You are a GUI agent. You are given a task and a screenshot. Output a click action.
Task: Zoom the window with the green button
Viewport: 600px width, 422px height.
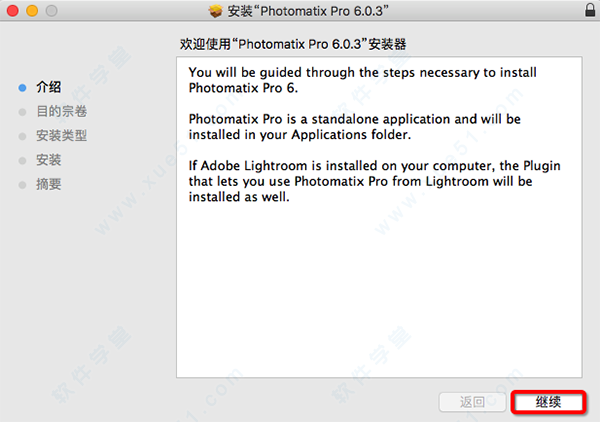51,12
